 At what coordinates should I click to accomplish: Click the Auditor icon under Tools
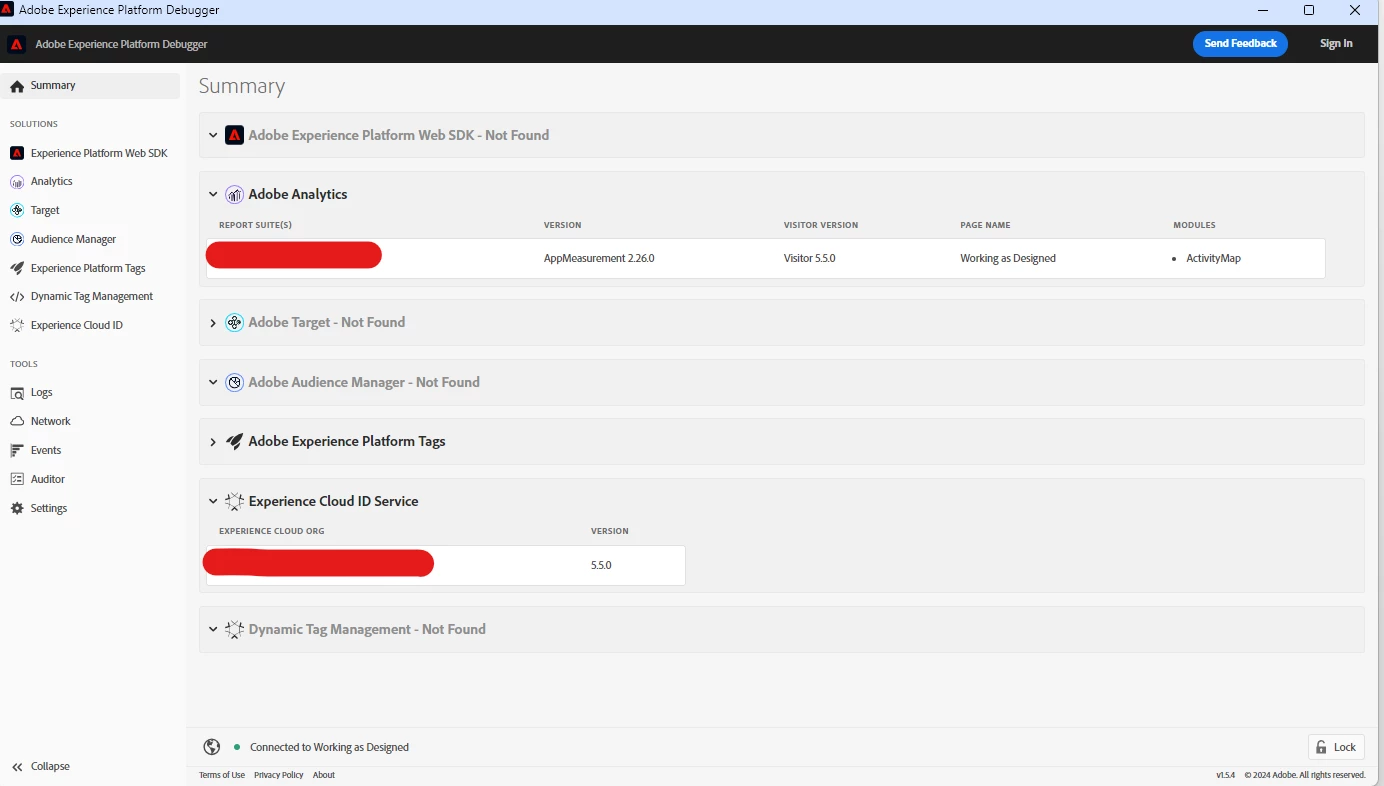coord(17,479)
